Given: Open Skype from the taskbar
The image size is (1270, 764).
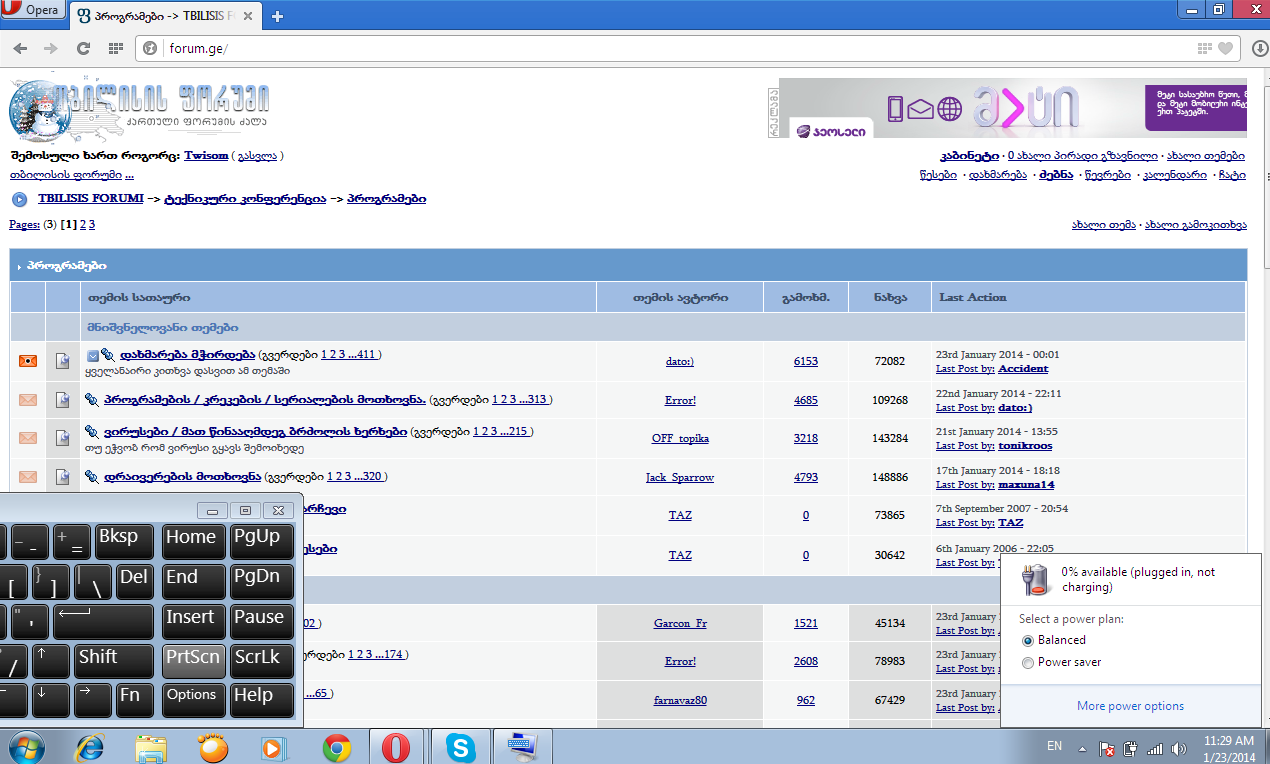Looking at the screenshot, I should (x=460, y=747).
